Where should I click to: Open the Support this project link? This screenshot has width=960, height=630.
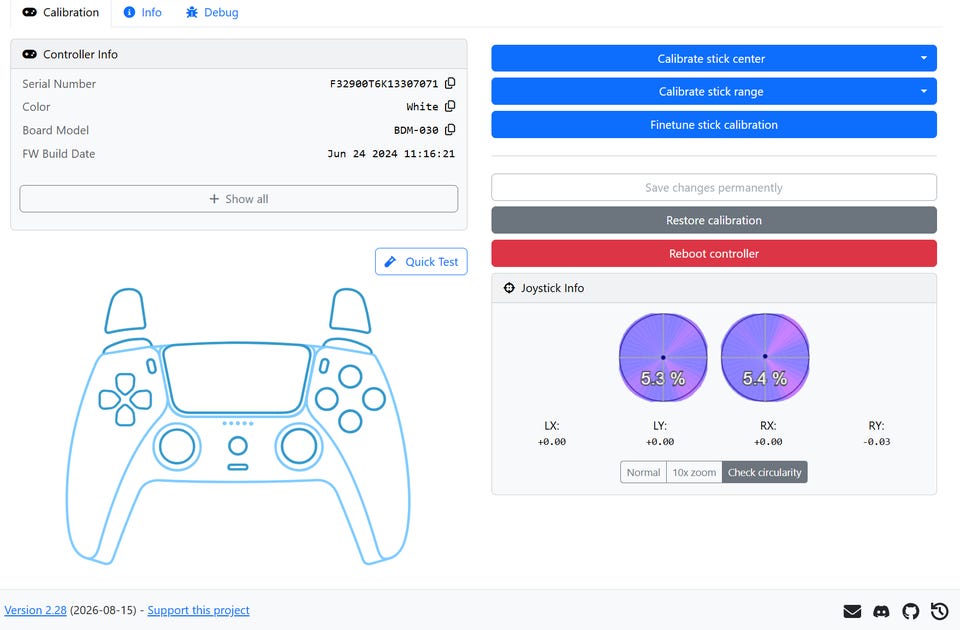(x=198, y=610)
